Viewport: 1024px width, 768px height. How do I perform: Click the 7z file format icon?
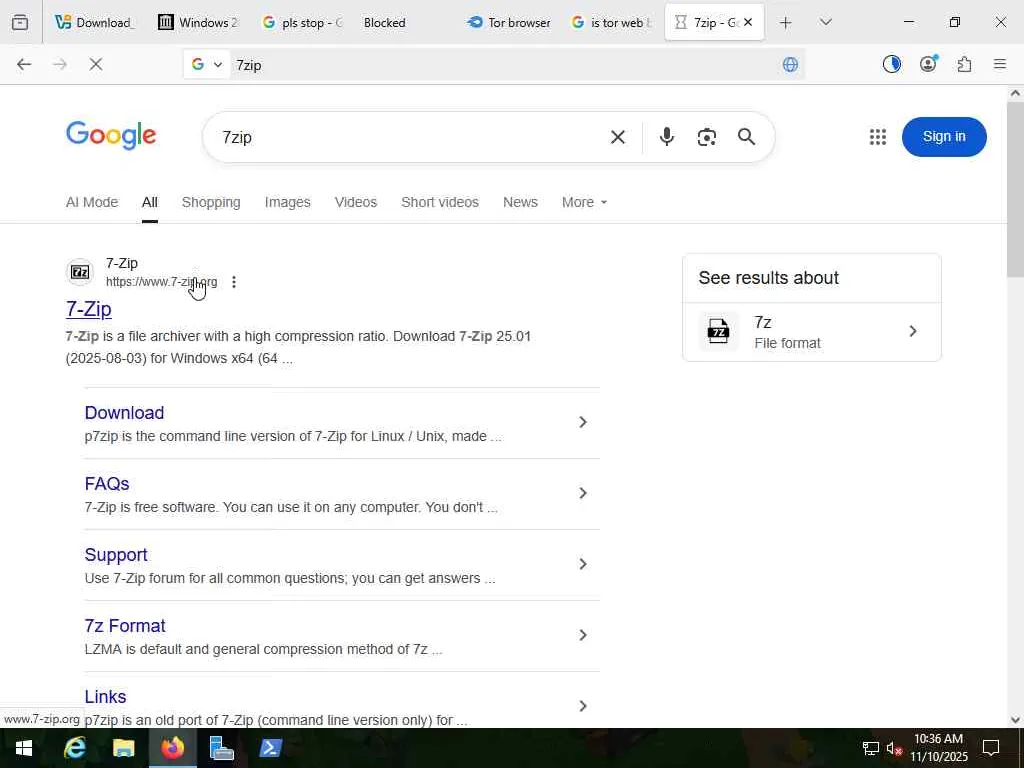[x=718, y=332]
